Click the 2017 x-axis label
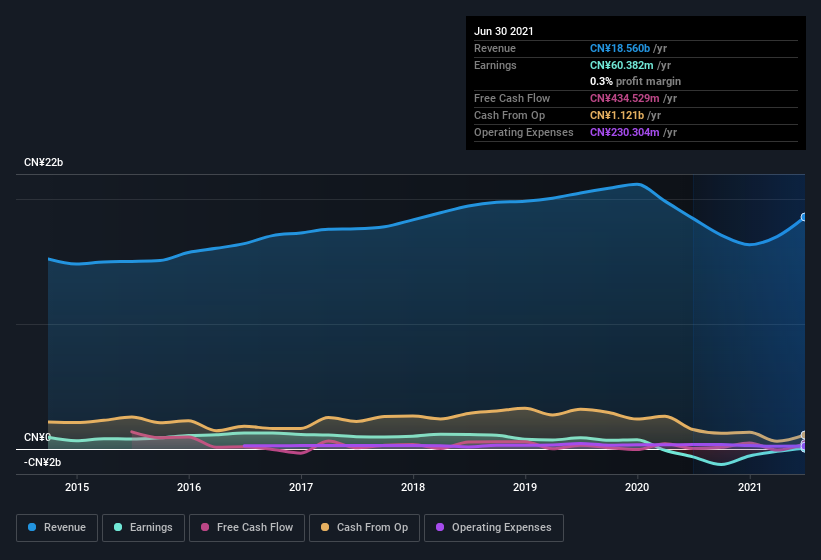 coord(301,487)
